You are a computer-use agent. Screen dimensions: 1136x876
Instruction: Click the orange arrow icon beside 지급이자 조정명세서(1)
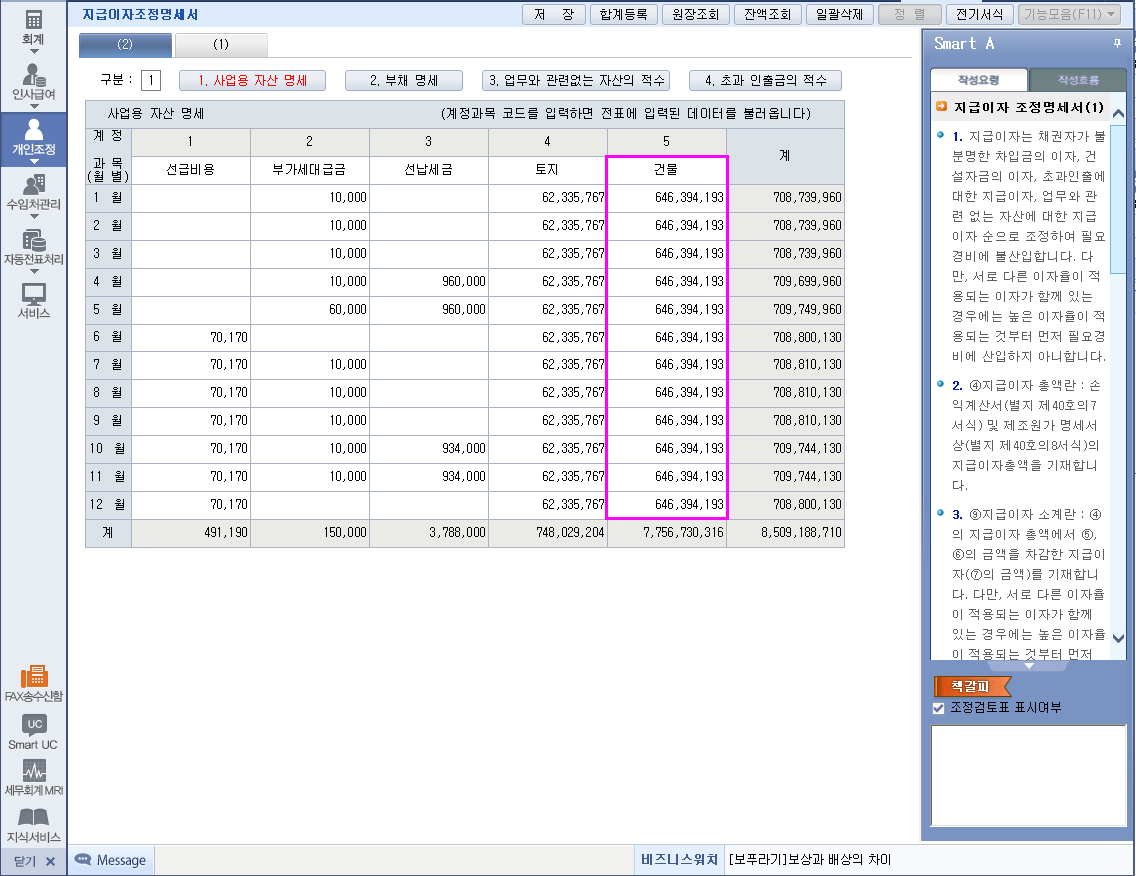(941, 107)
